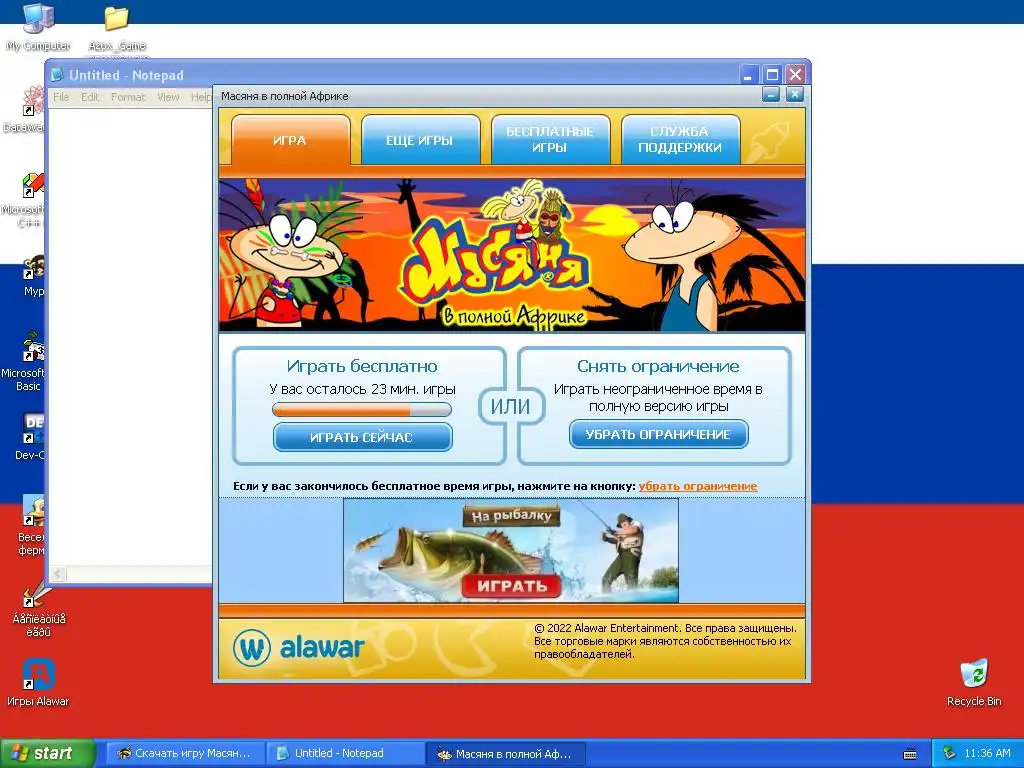Viewport: 1024px width, 768px height.
Task: Click the Alawar logo in footer
Action: [x=298, y=647]
